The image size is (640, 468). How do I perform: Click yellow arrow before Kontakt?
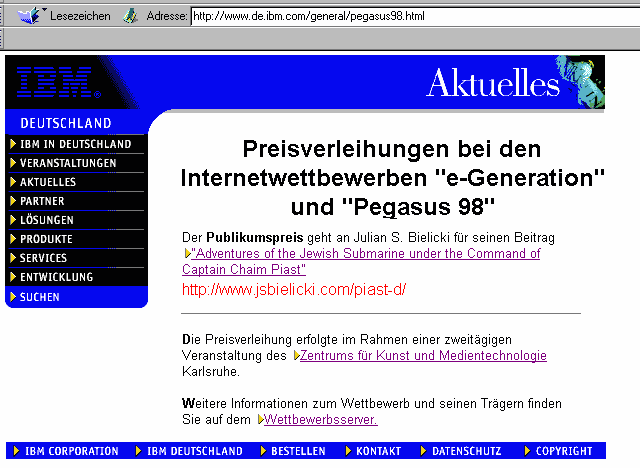[348, 451]
